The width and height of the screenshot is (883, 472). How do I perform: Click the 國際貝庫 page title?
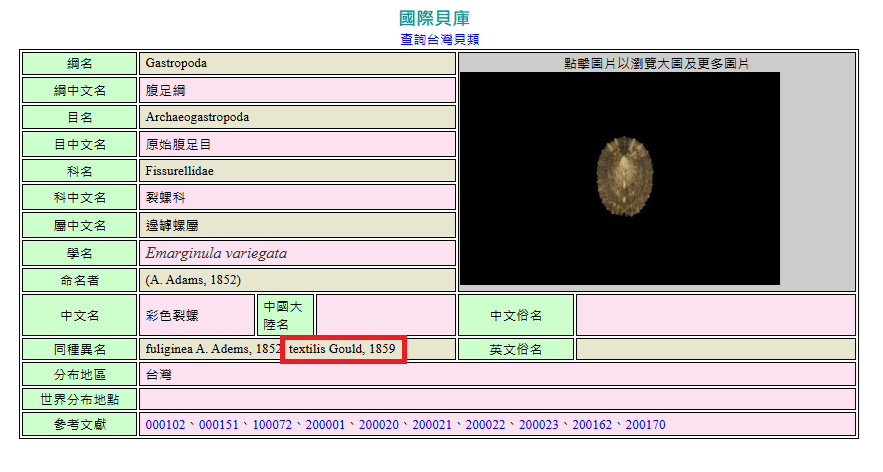tap(434, 18)
